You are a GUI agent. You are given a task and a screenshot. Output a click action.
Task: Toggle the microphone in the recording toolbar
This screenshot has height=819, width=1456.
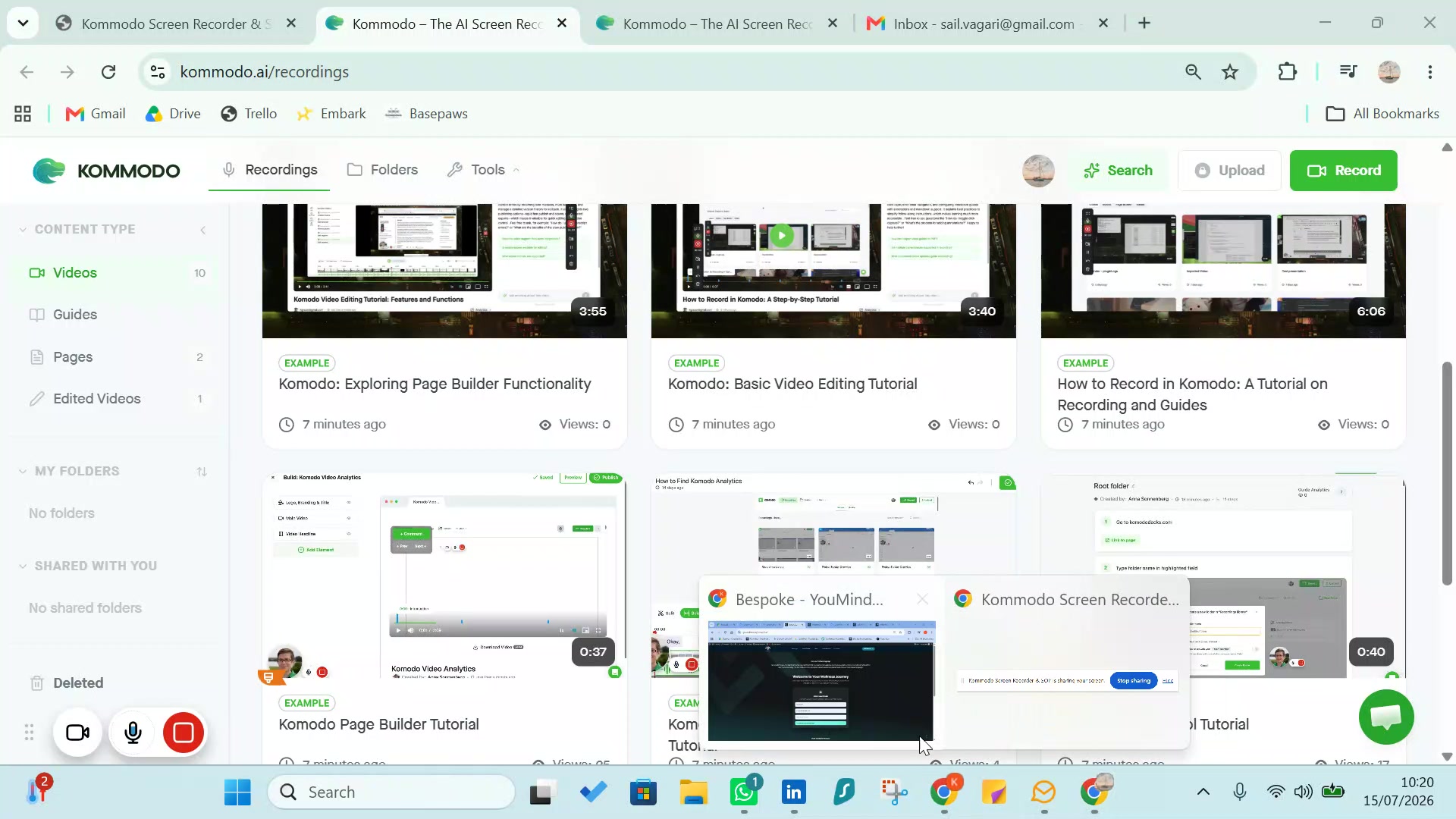[x=133, y=733]
